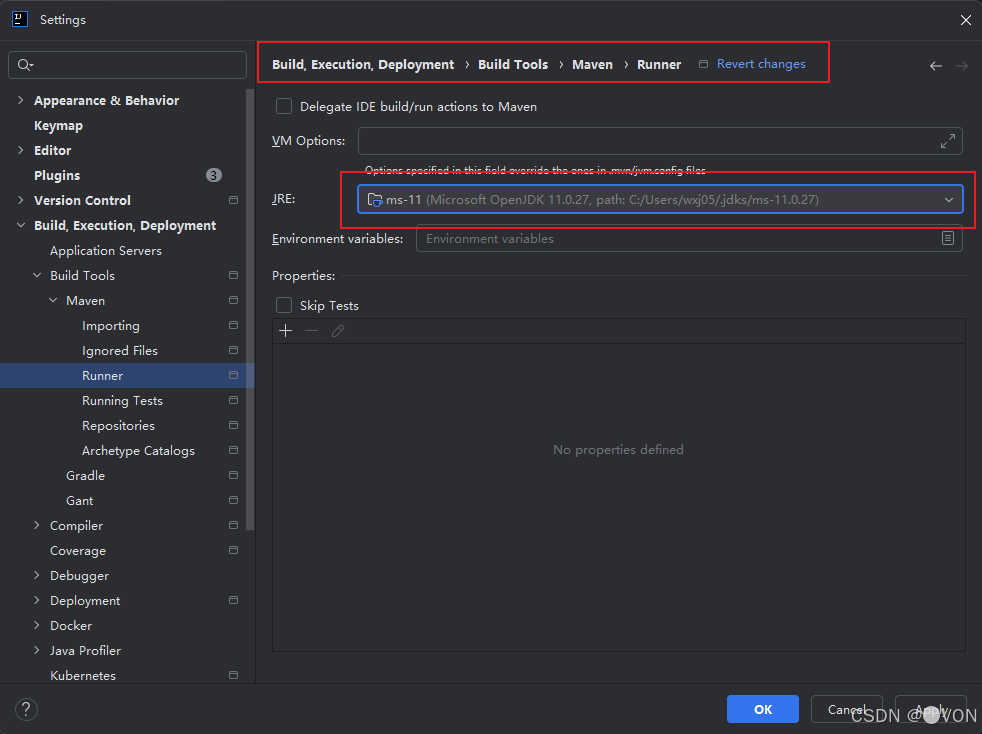Click the project-level icon beside Gant
982x734 pixels.
click(x=234, y=500)
